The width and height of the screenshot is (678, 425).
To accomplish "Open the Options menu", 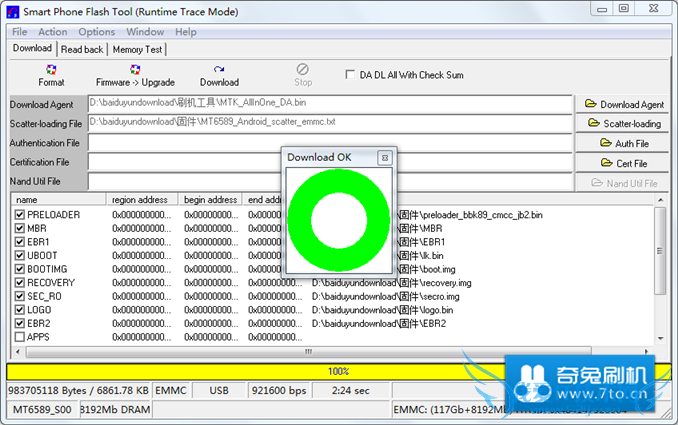I will (97, 32).
